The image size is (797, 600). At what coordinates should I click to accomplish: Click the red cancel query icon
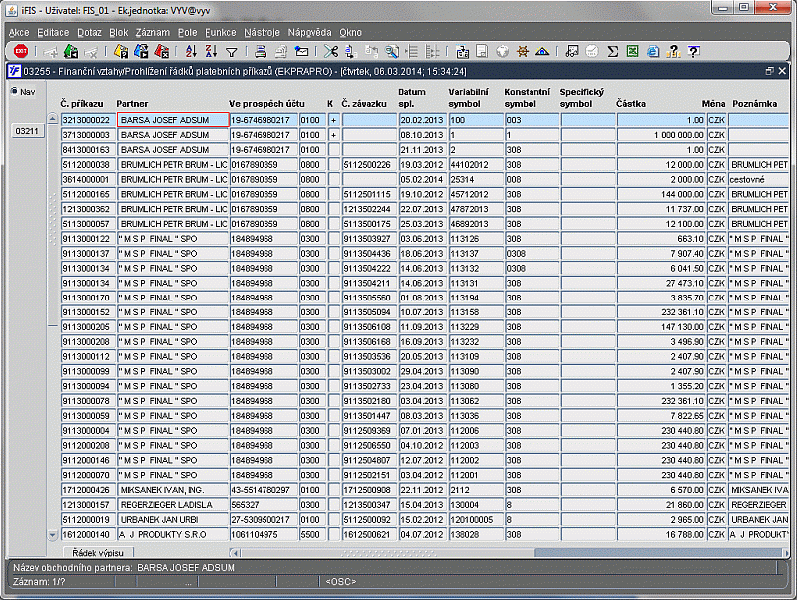[162, 51]
